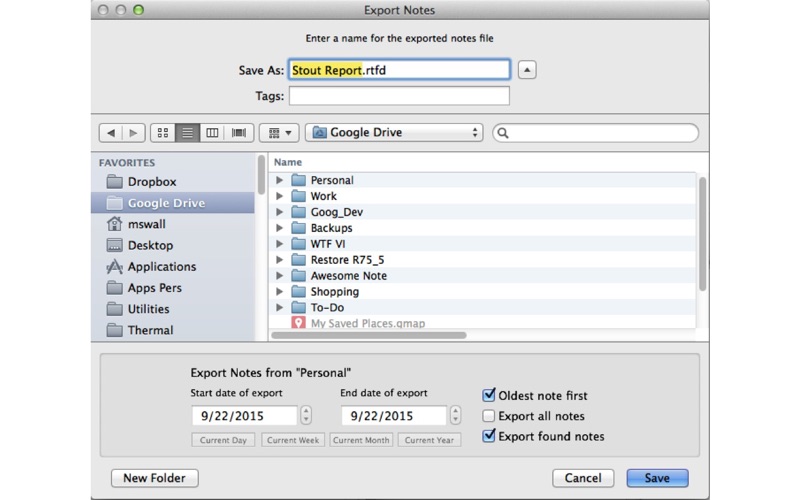Click the Current Week button

[293, 440]
